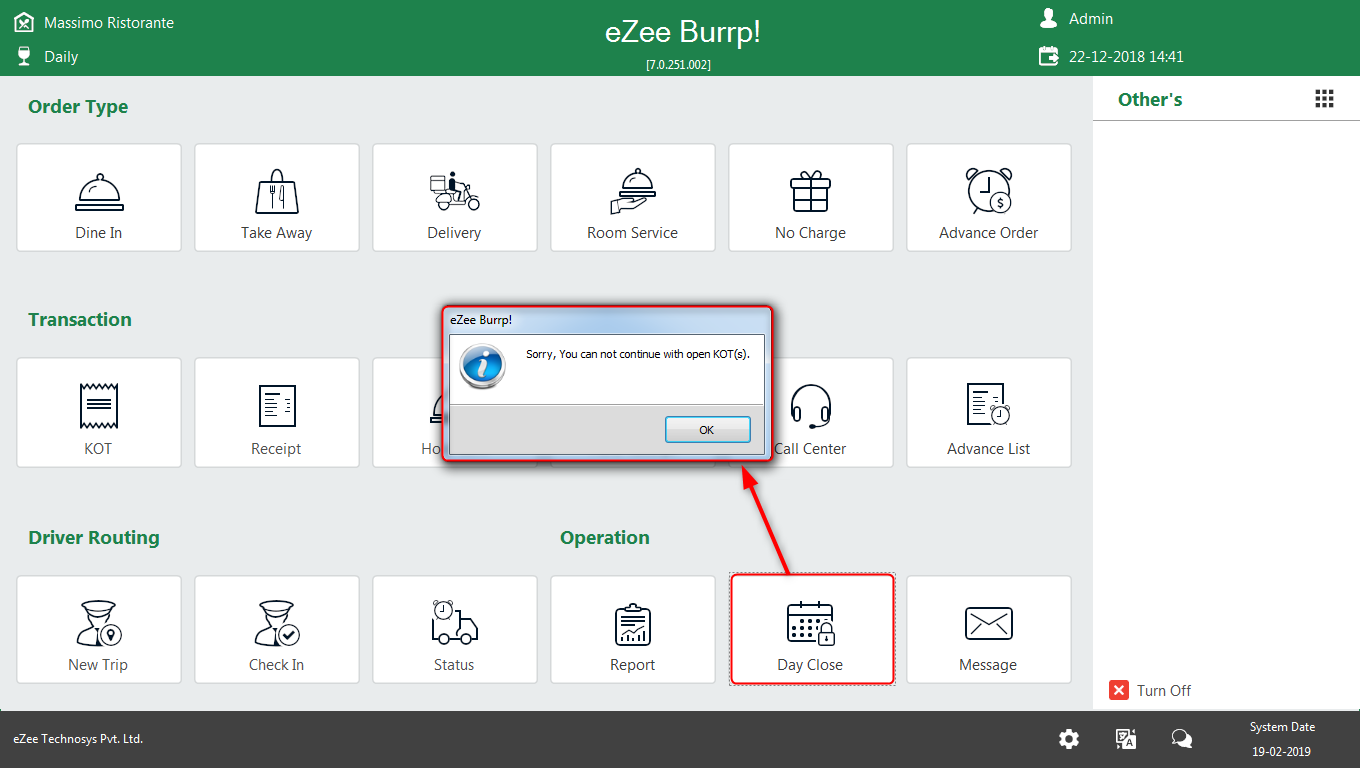Click the System Date 19-02-2019 text
Image resolution: width=1360 pixels, height=768 pixels.
1282,739
